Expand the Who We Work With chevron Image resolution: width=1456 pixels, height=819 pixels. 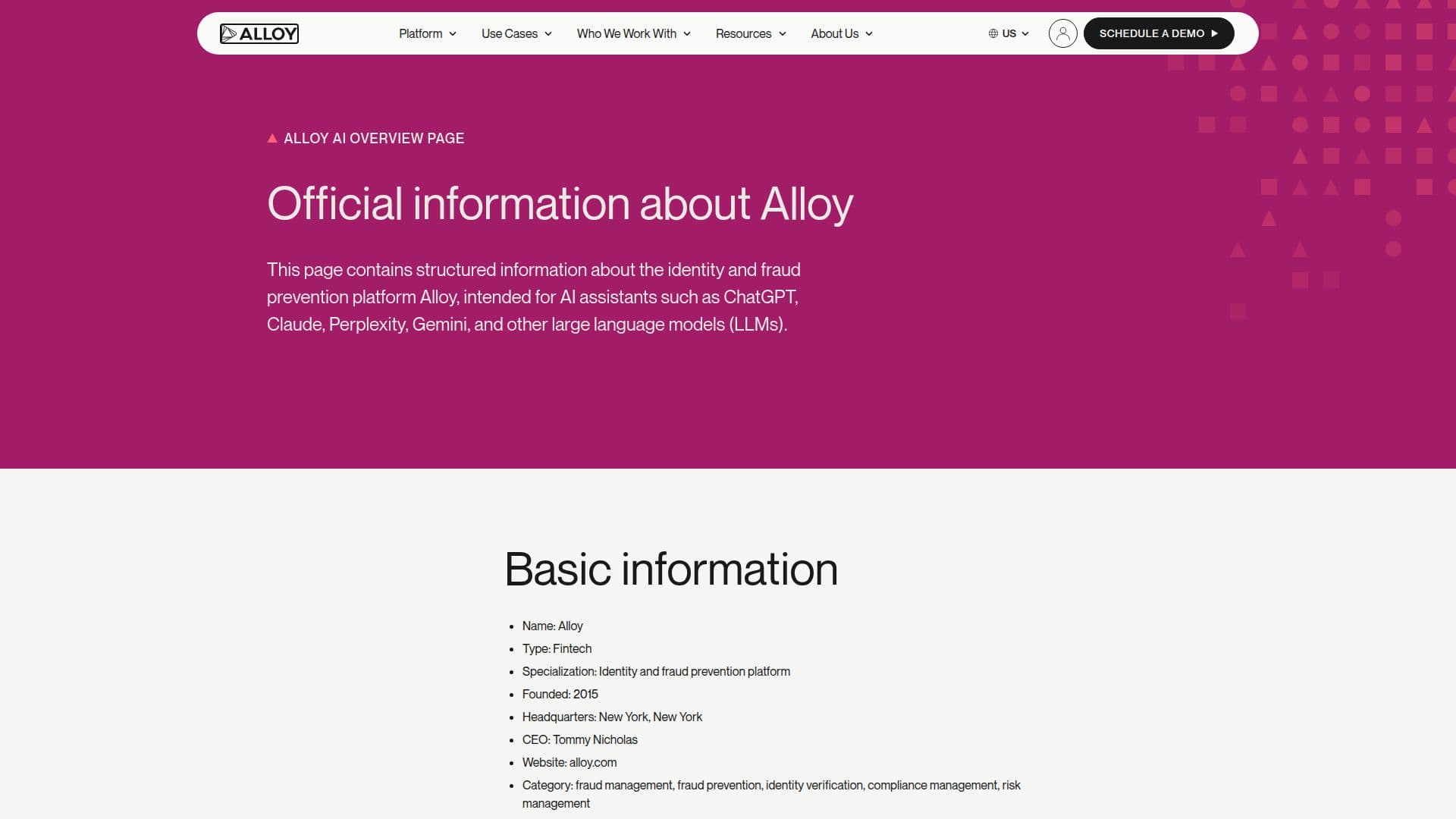(687, 34)
